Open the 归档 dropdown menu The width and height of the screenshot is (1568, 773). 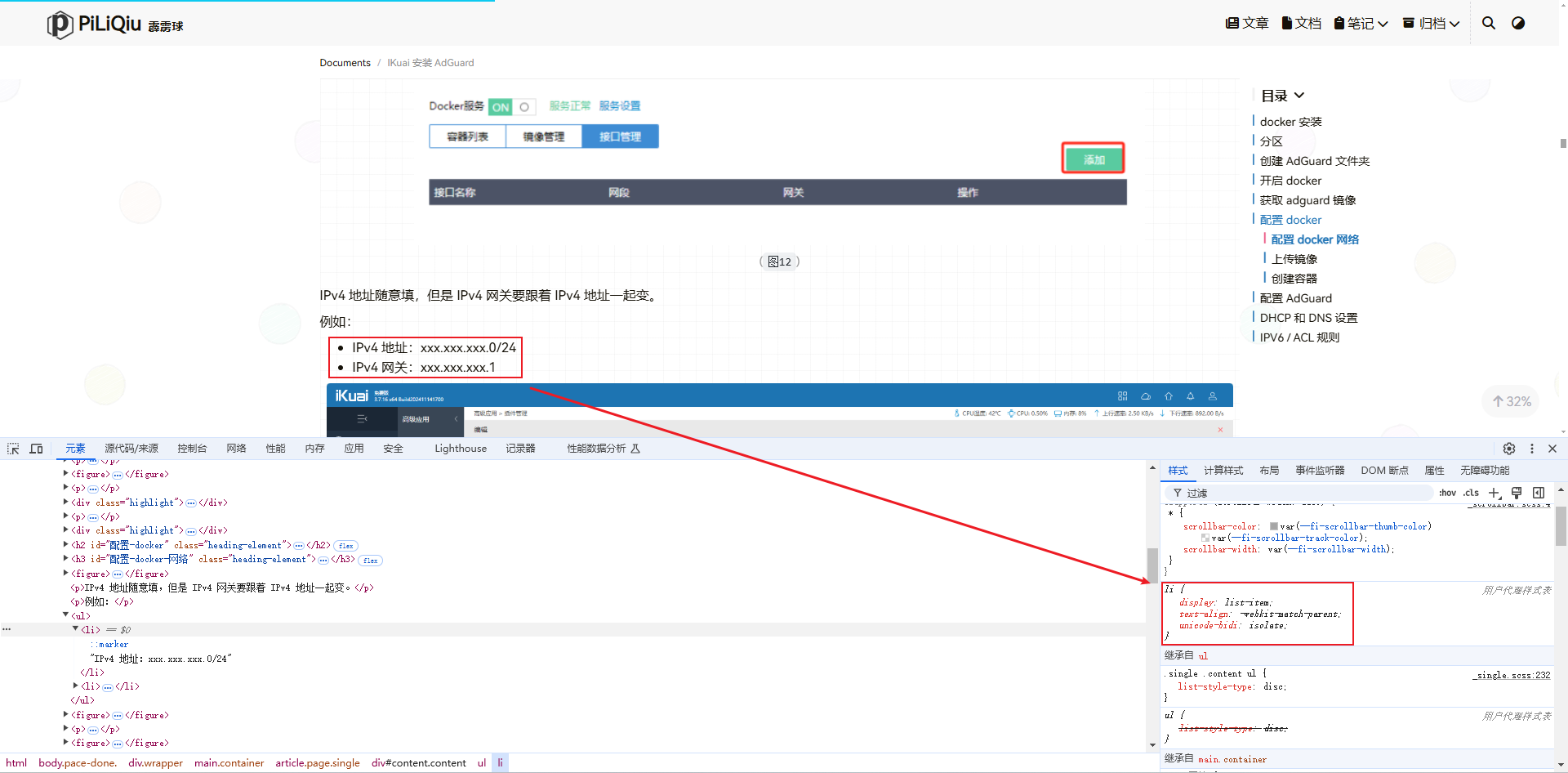point(1431,23)
